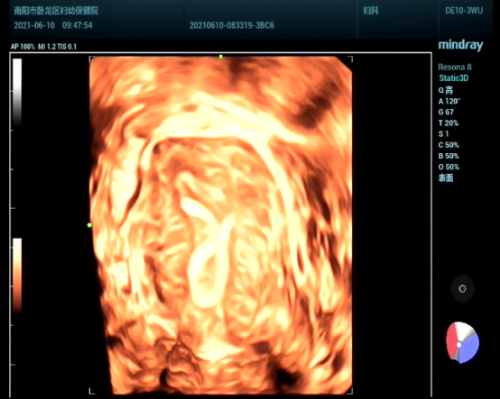This screenshot has height=399, width=500.
Task: Click the date 2021-06-10 in header
Action: pos(34,25)
